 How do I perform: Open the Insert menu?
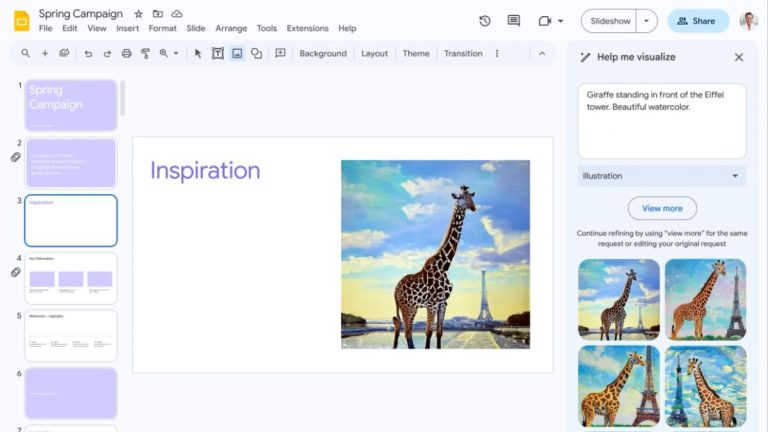point(128,29)
